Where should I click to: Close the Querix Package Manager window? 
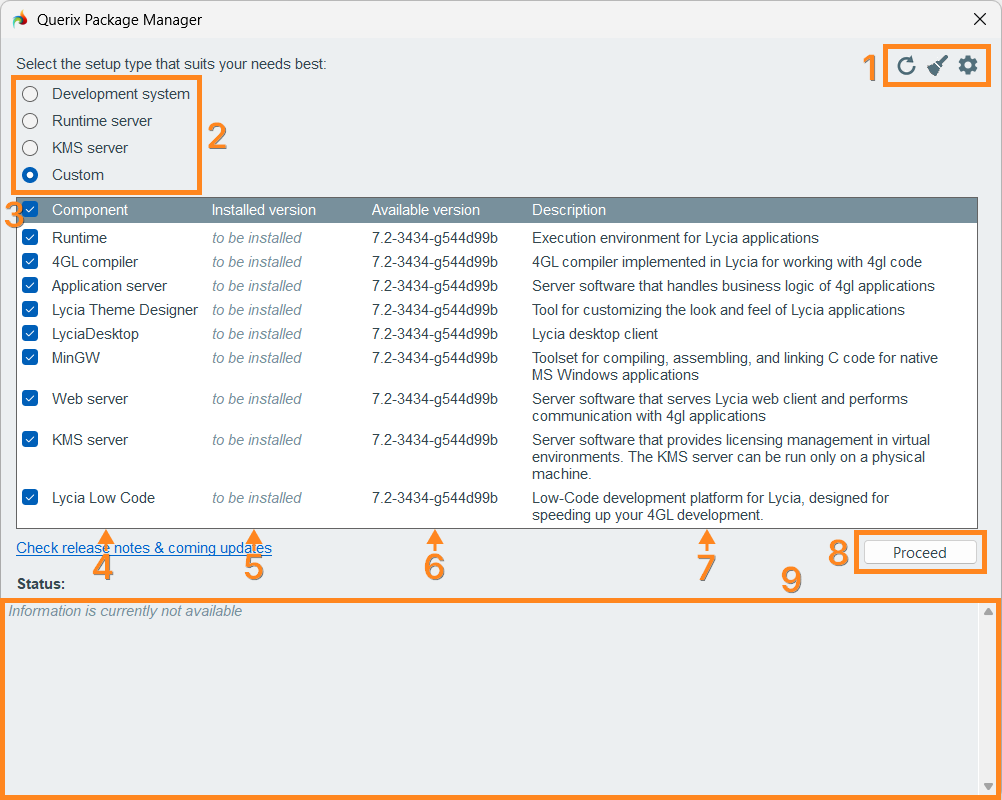point(980,19)
